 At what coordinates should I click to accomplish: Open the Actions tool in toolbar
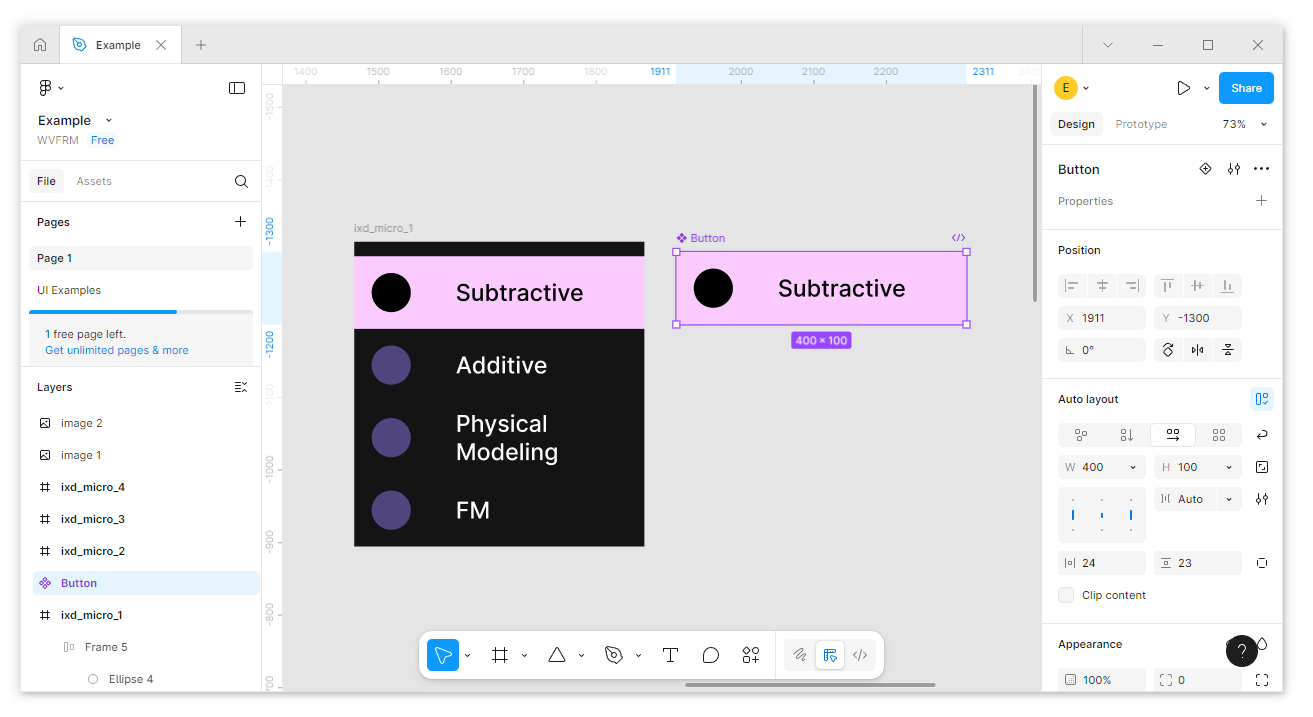point(750,655)
